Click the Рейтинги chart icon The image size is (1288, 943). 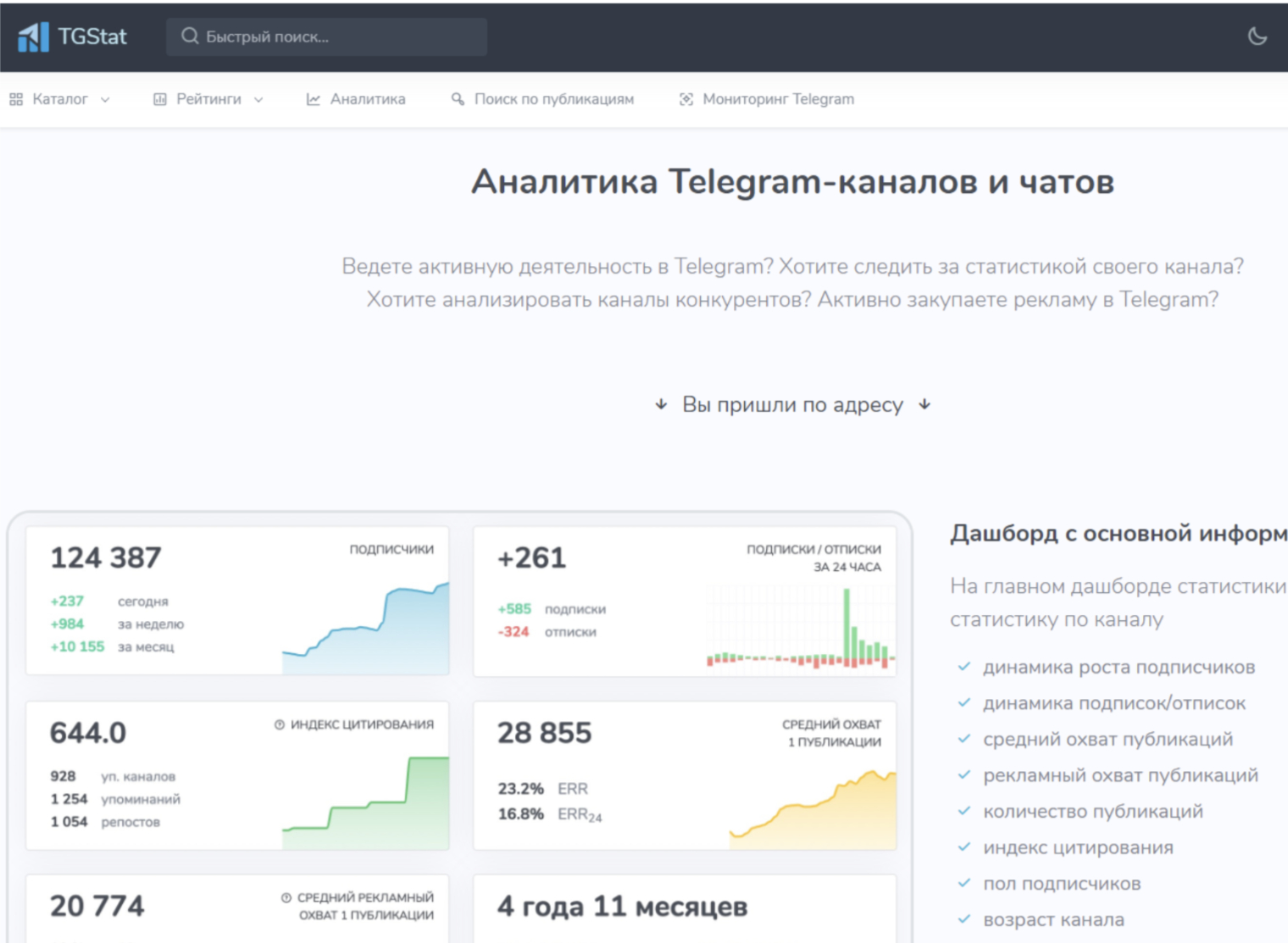click(x=159, y=99)
